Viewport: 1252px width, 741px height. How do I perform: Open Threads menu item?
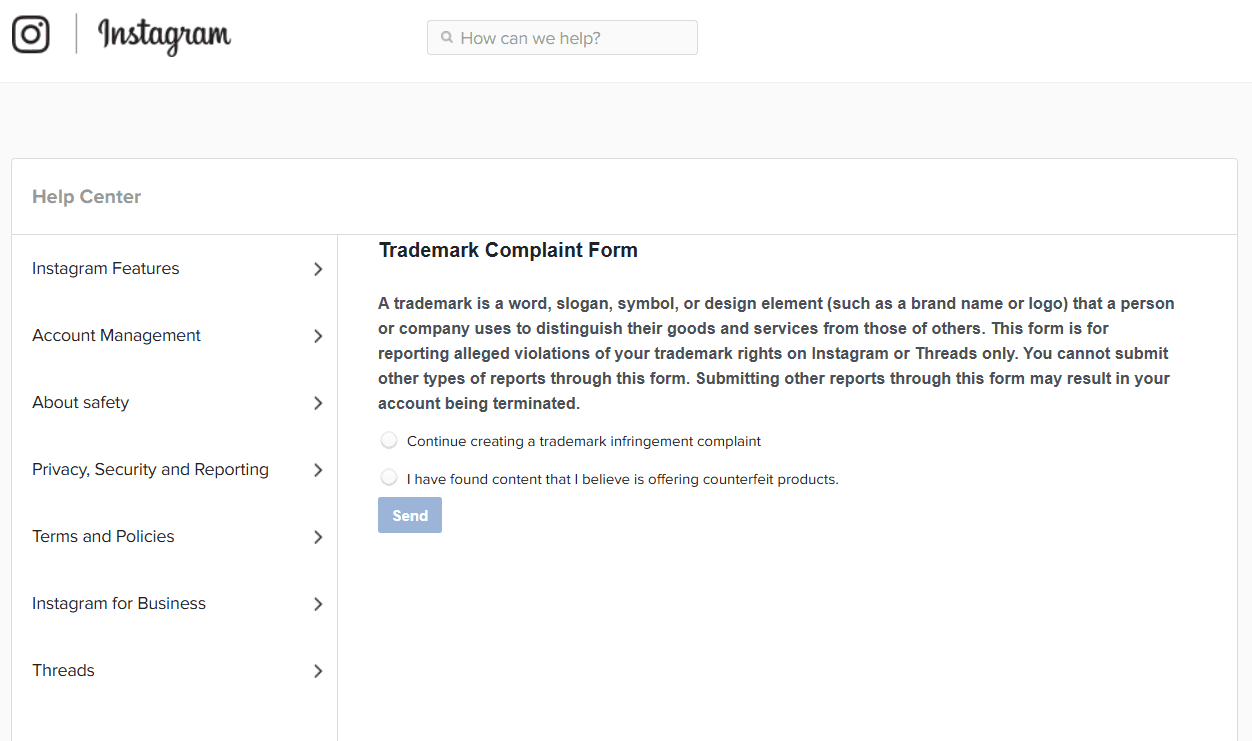pyautogui.click(x=175, y=671)
